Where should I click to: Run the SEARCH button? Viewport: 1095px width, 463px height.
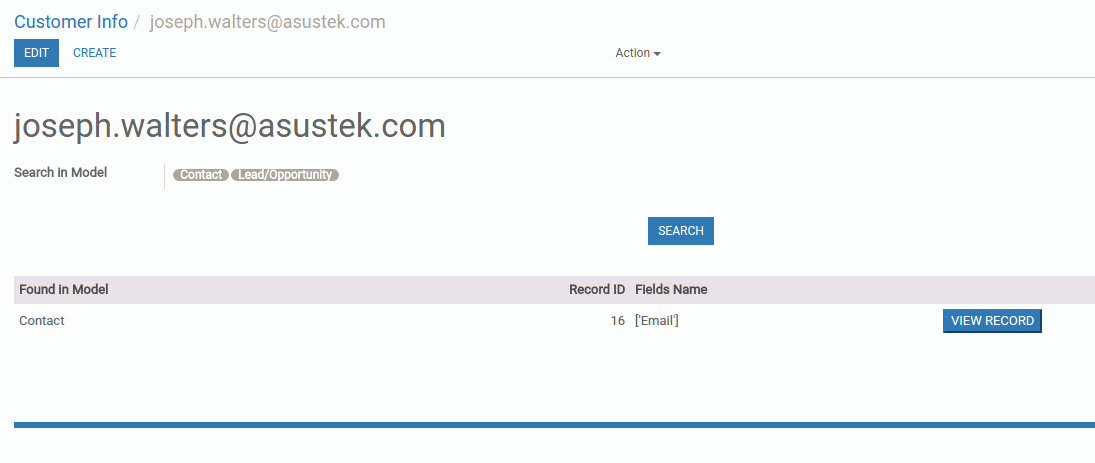680,231
